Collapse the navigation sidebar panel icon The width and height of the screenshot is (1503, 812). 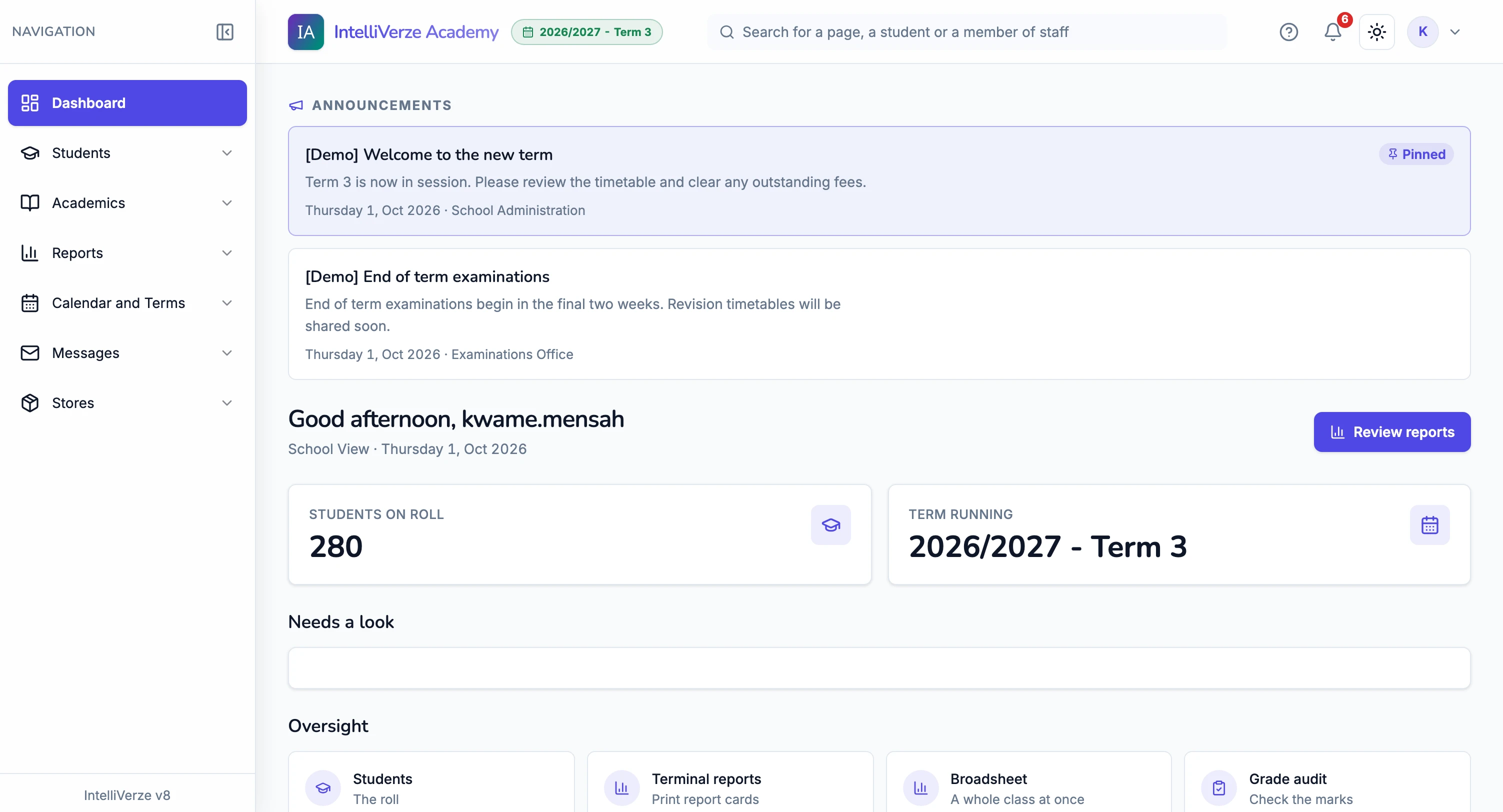click(224, 31)
